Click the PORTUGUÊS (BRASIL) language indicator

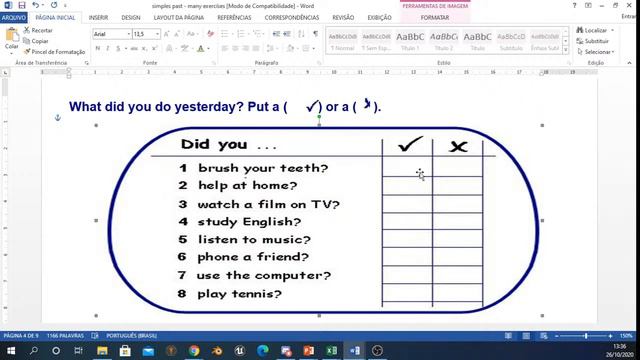click(x=131, y=336)
